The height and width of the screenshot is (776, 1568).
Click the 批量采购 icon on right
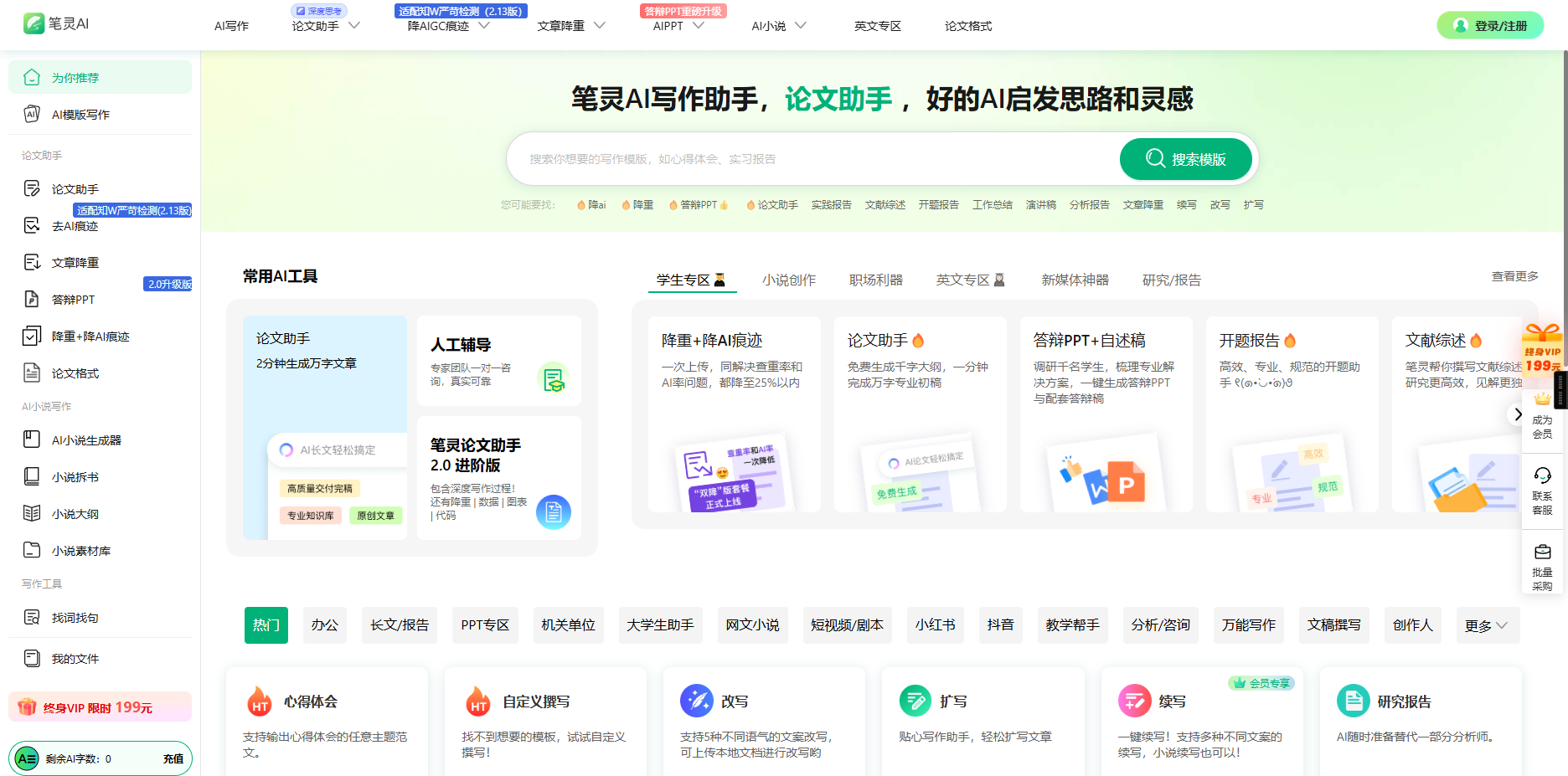[x=1542, y=552]
